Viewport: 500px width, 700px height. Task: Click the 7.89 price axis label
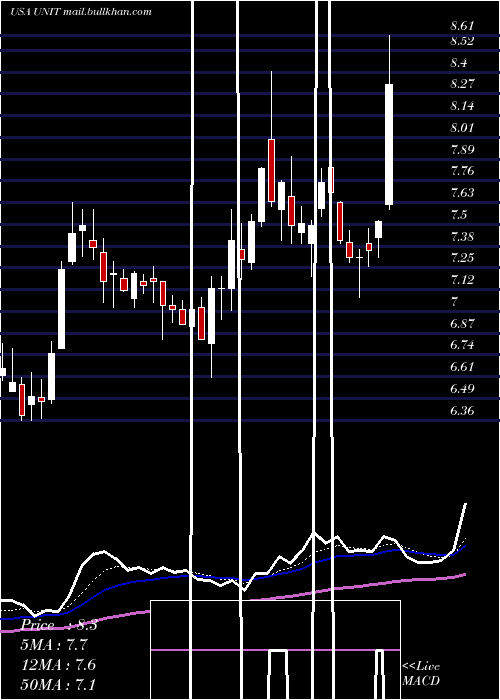pyautogui.click(x=462, y=150)
